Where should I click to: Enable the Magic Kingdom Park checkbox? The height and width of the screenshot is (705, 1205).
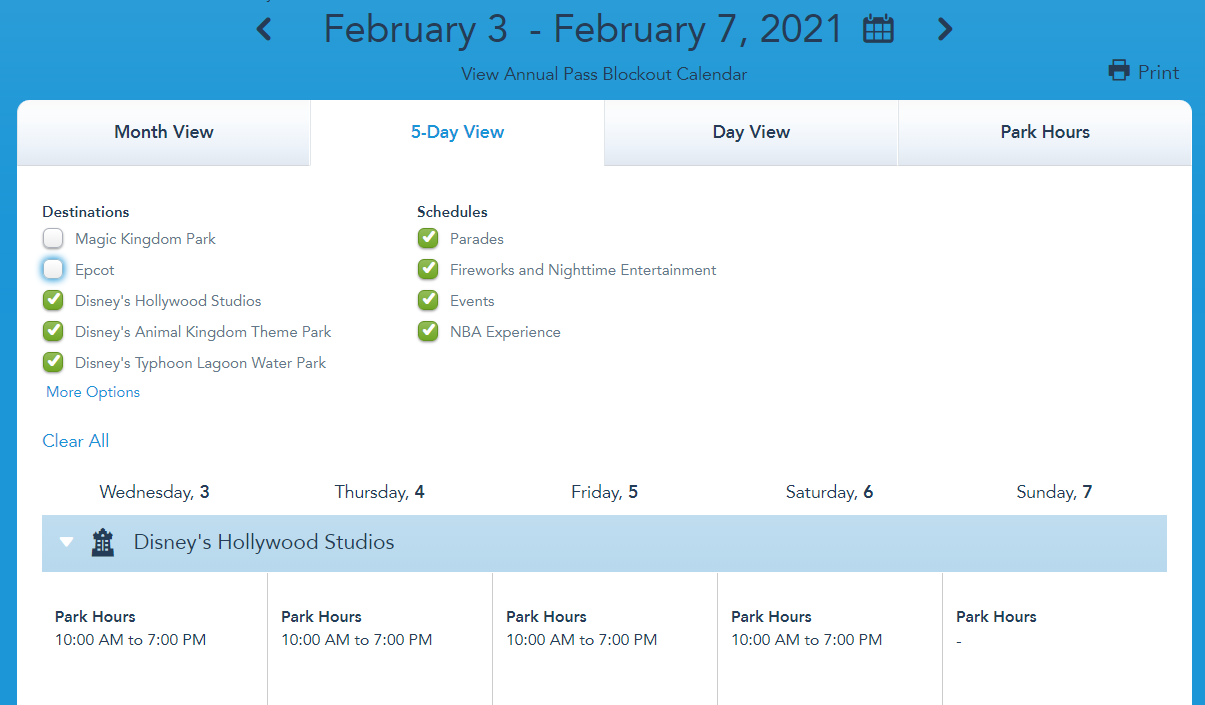[53, 239]
